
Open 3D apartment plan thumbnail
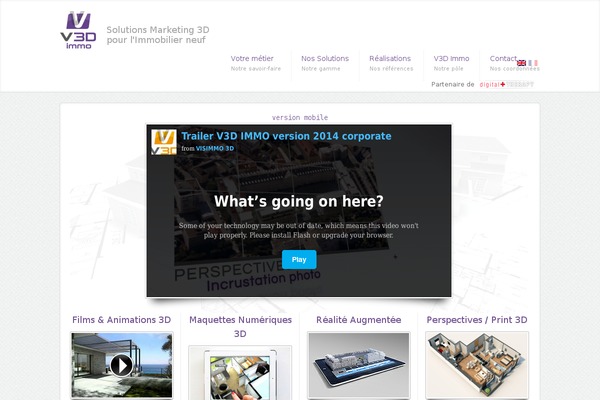pyautogui.click(x=477, y=365)
